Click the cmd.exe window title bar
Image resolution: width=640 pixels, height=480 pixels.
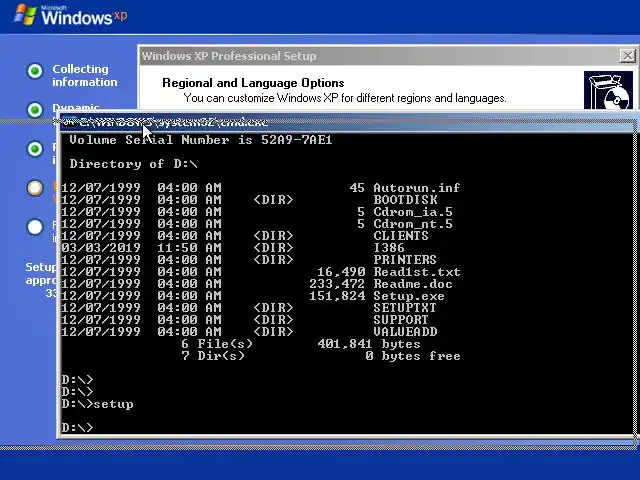[347, 122]
